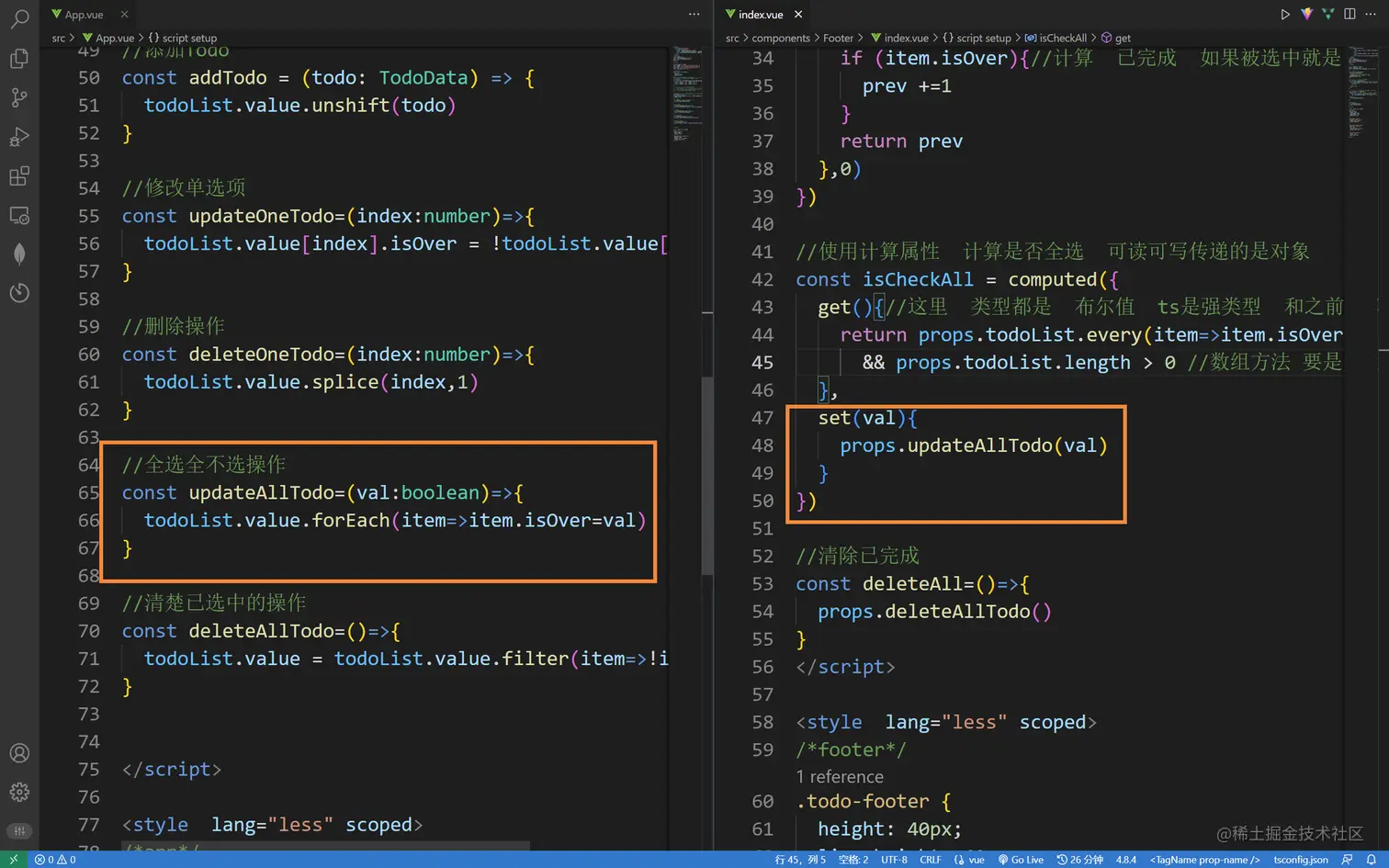Screen dimensions: 1389x868
Task: Click the keyboard layout icon below the gear
Action: (x=19, y=830)
